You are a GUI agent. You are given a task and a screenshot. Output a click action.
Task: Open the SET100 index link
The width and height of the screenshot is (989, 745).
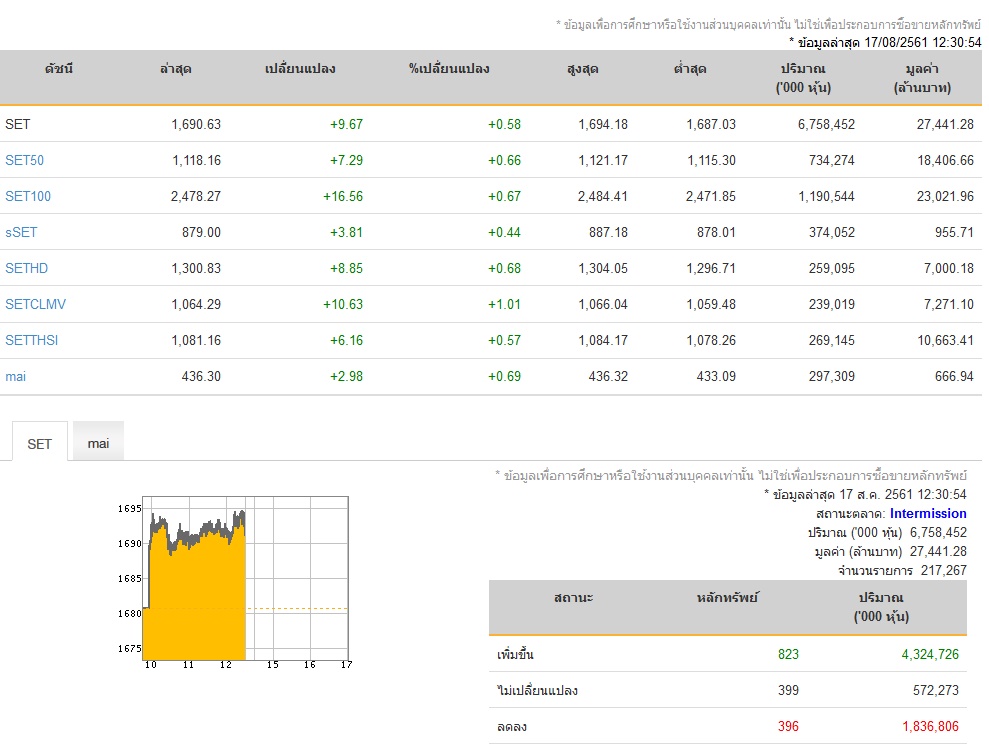tap(28, 196)
